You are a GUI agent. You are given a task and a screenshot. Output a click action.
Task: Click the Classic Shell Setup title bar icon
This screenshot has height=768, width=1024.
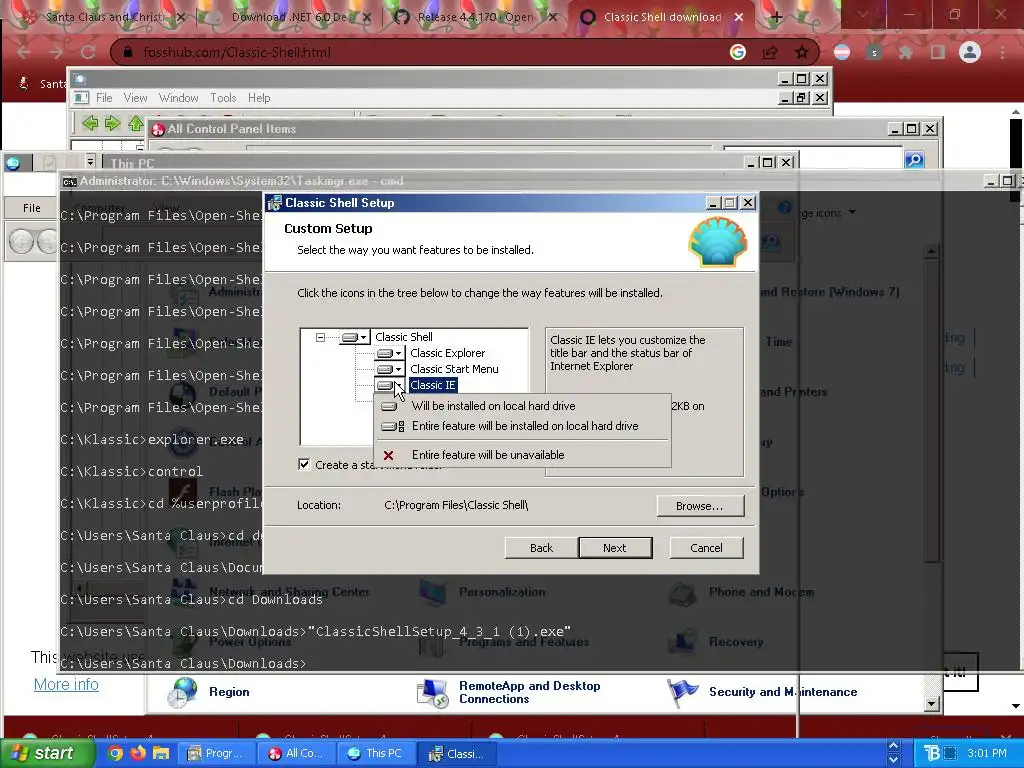click(274, 203)
